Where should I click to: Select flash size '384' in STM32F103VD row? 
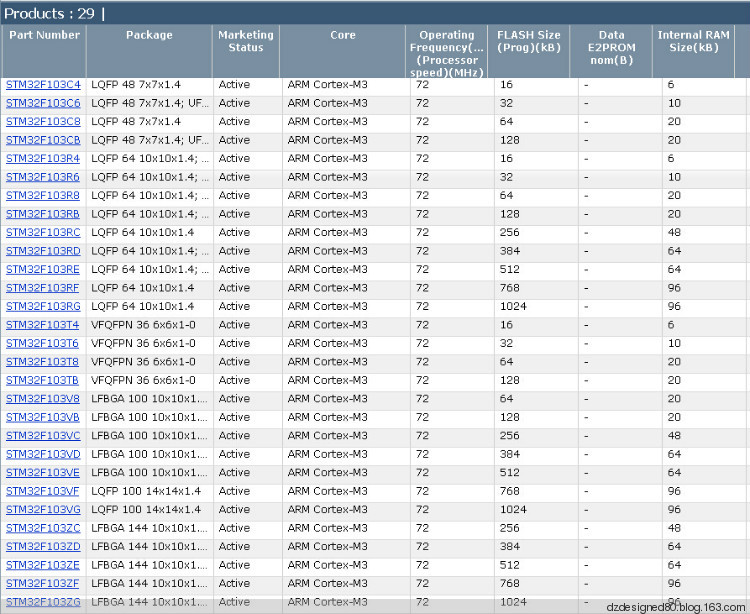(x=510, y=454)
